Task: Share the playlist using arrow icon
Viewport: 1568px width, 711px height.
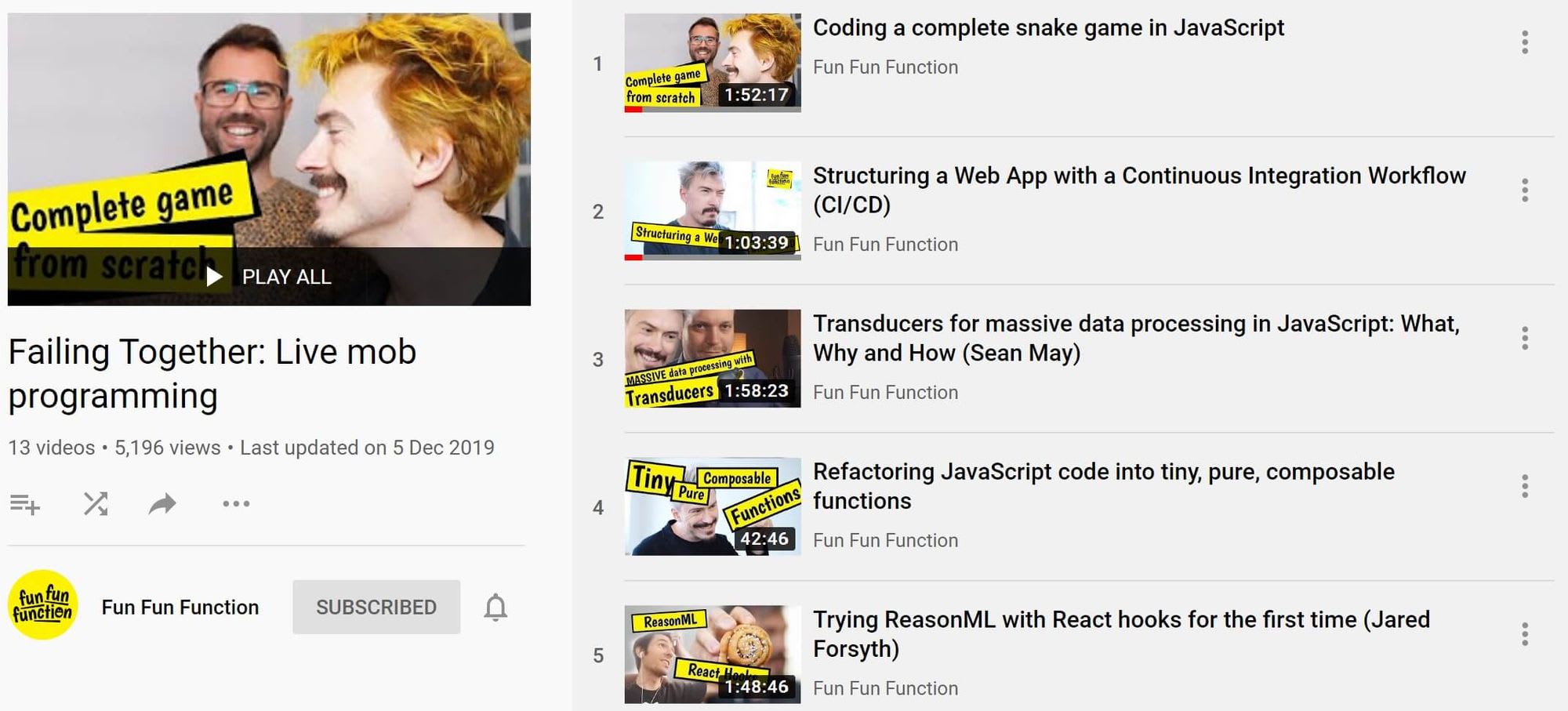Action: pyautogui.click(x=162, y=504)
